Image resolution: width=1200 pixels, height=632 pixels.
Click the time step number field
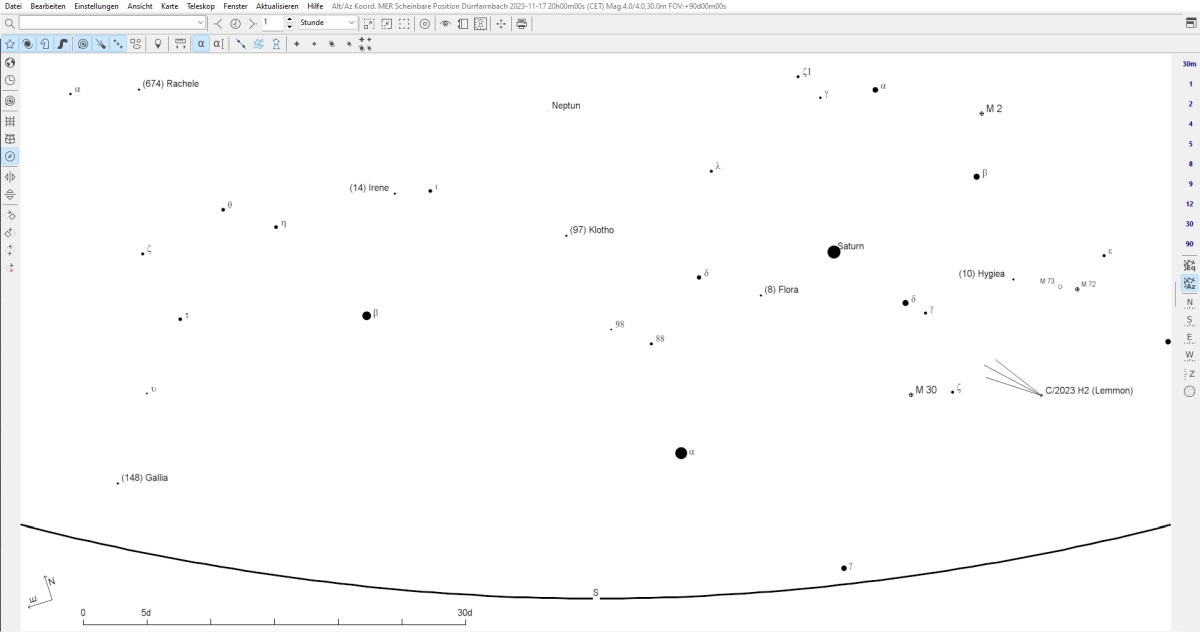(274, 22)
